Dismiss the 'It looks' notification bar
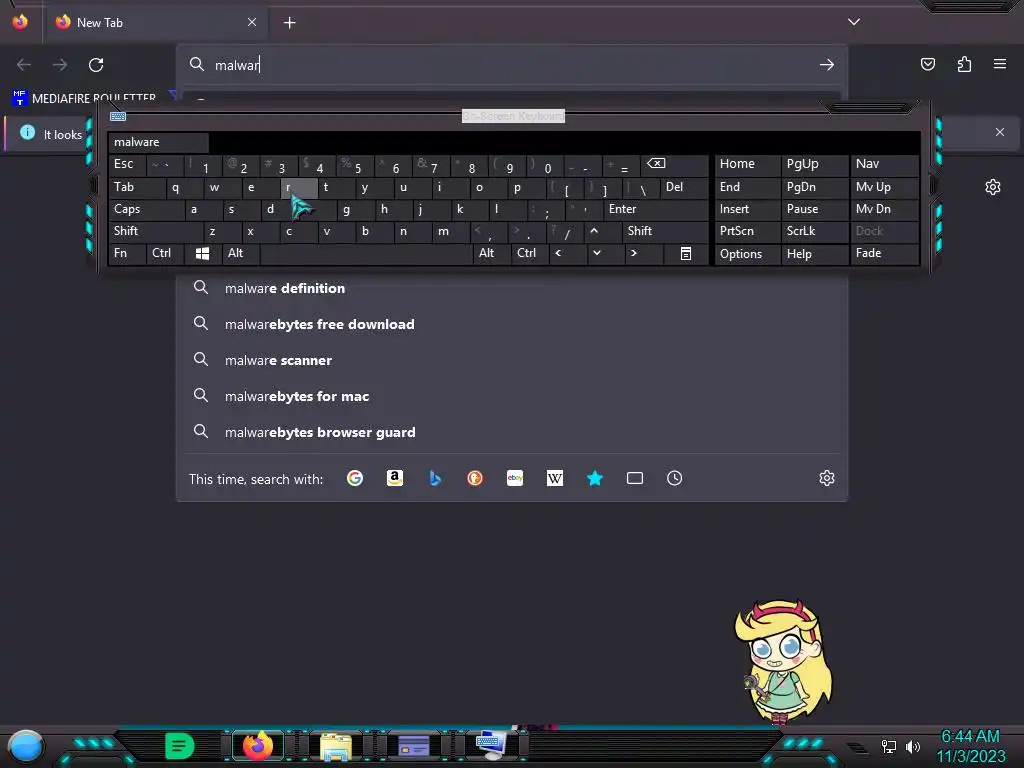The width and height of the screenshot is (1024, 768). [999, 132]
